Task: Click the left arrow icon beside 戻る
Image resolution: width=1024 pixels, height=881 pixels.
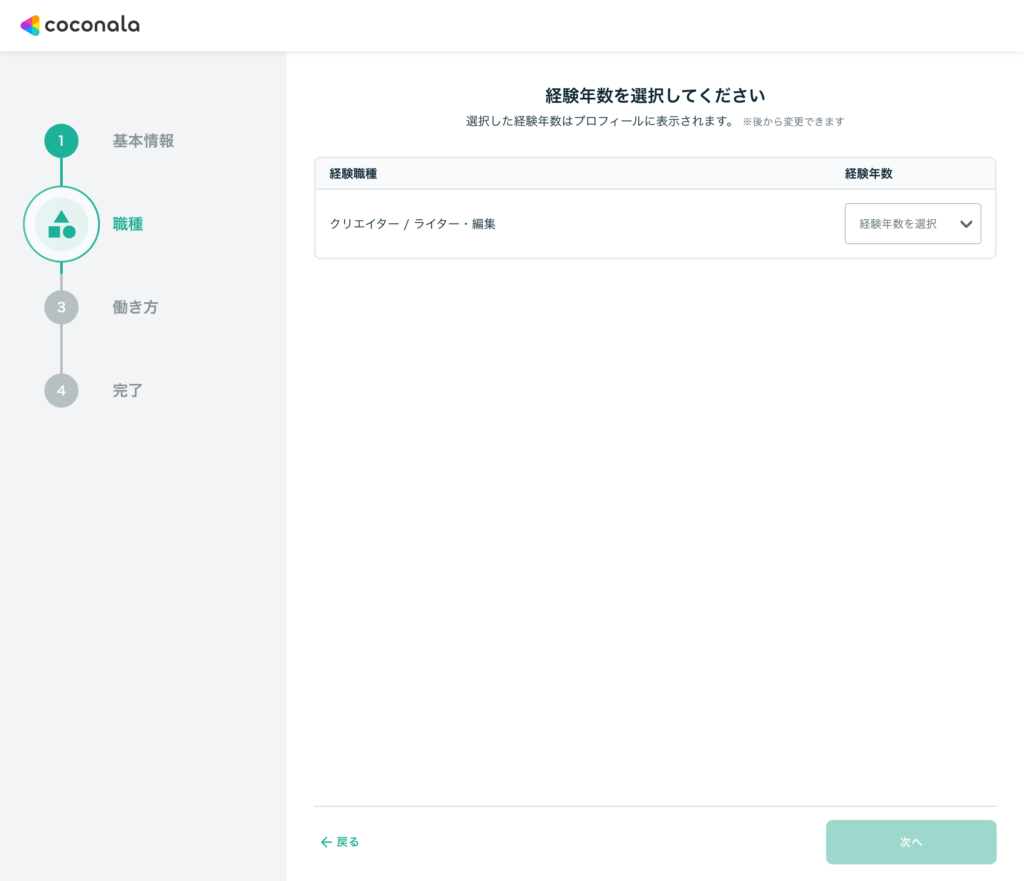Action: (x=326, y=842)
